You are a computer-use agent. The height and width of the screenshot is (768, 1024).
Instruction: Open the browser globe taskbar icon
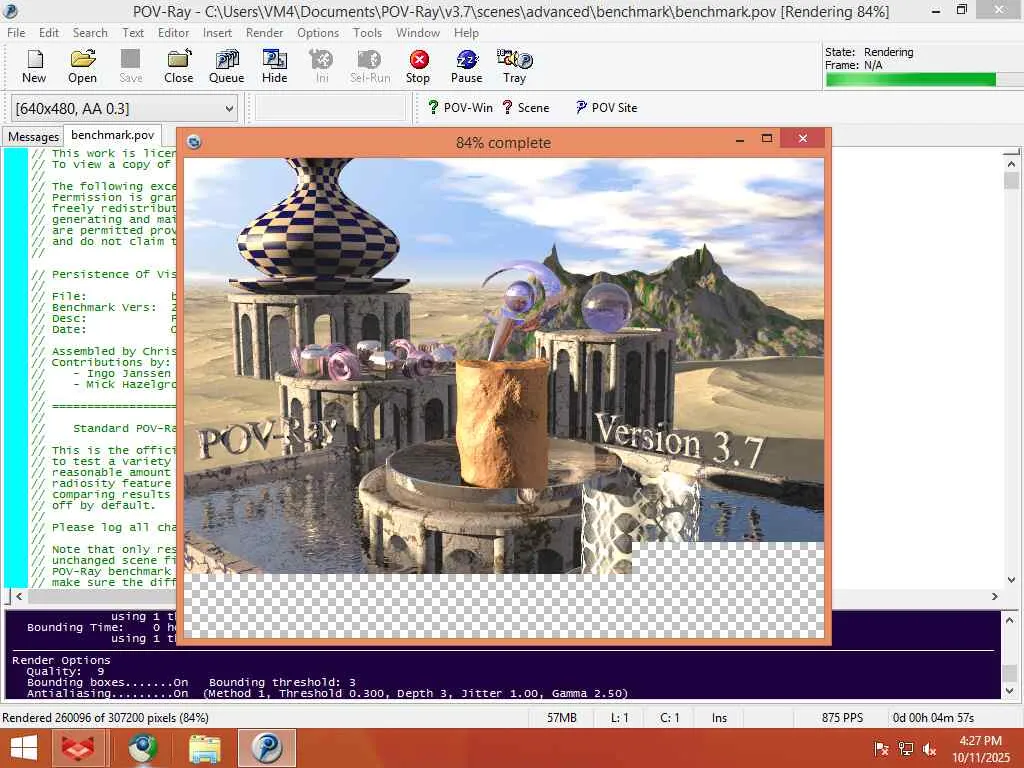click(x=143, y=748)
